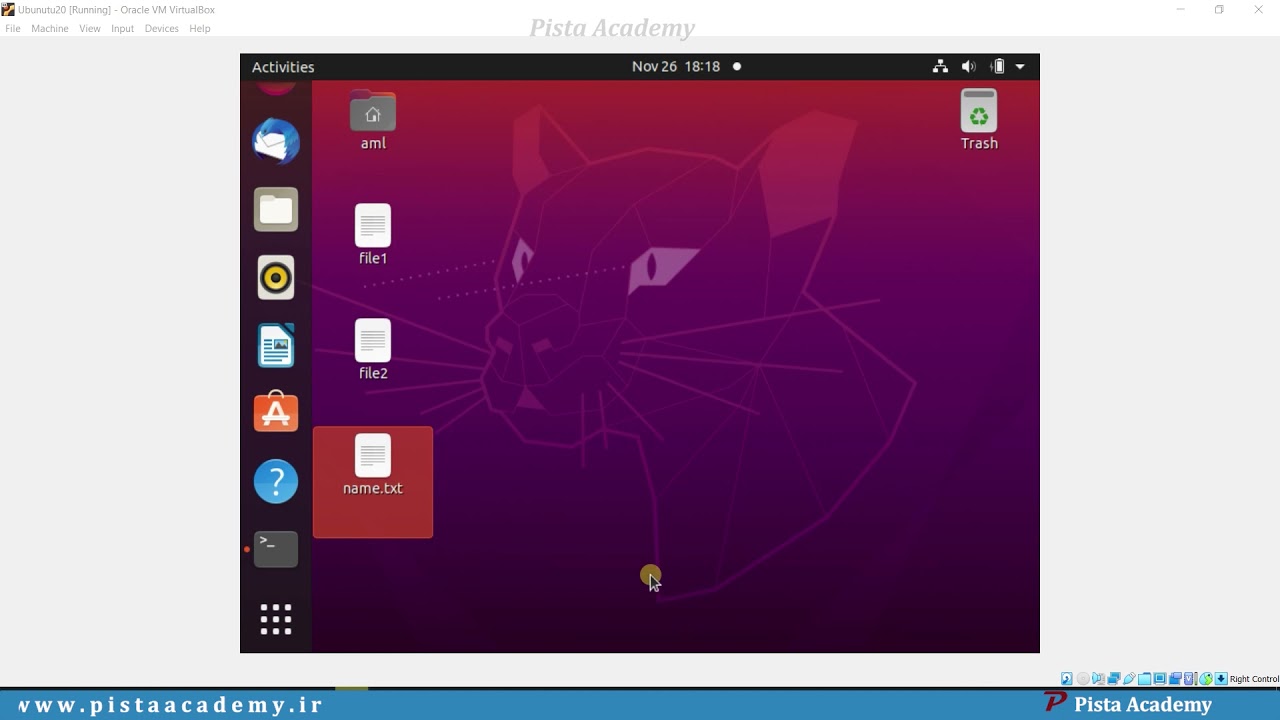Viewport: 1280px width, 720px height.
Task: Click the virtualization CPU status icon
Action: [x=1190, y=679]
